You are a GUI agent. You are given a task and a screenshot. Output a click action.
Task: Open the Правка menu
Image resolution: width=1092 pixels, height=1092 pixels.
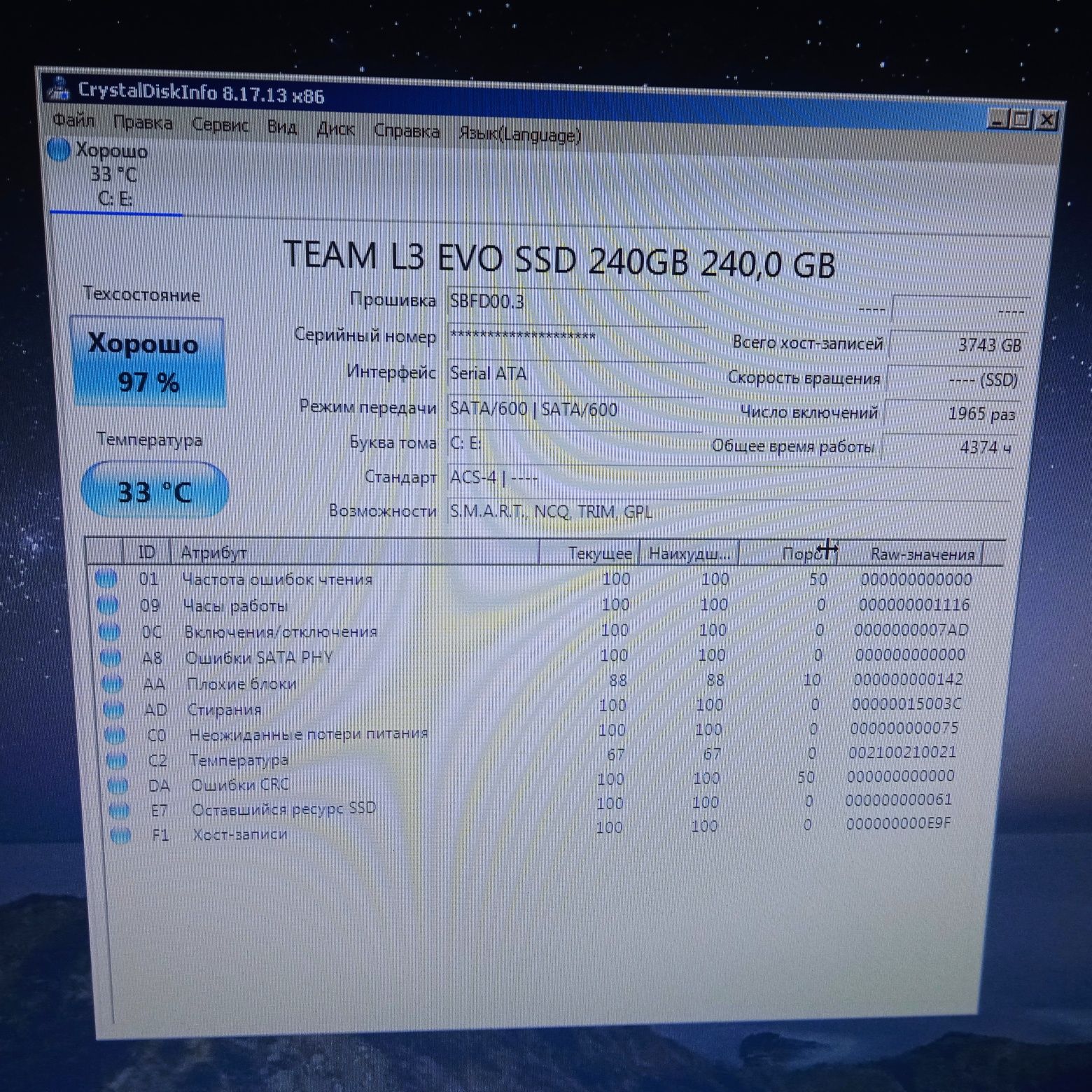click(x=143, y=123)
